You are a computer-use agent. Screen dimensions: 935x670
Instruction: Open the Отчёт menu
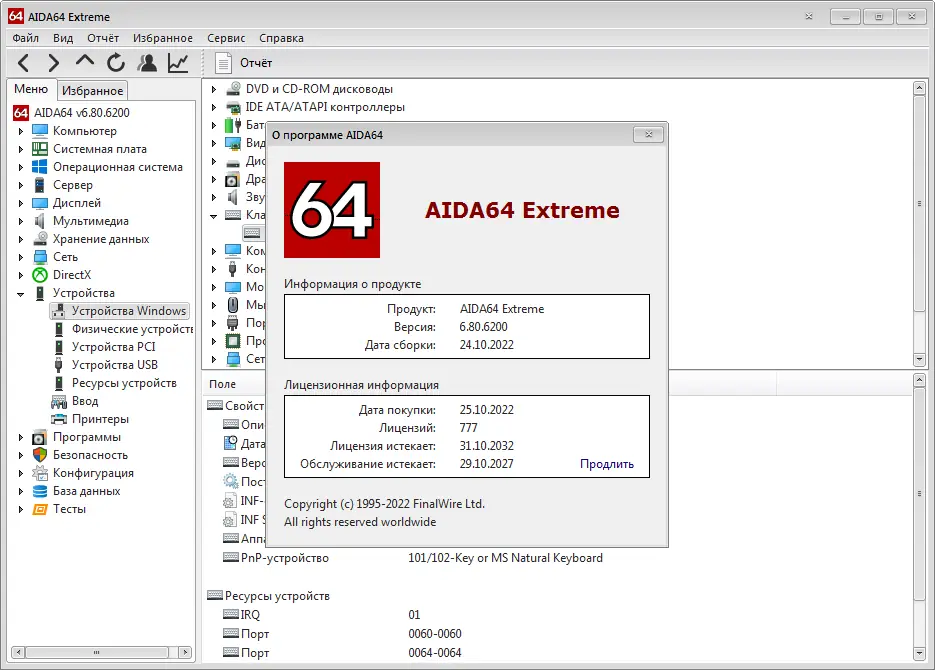103,38
